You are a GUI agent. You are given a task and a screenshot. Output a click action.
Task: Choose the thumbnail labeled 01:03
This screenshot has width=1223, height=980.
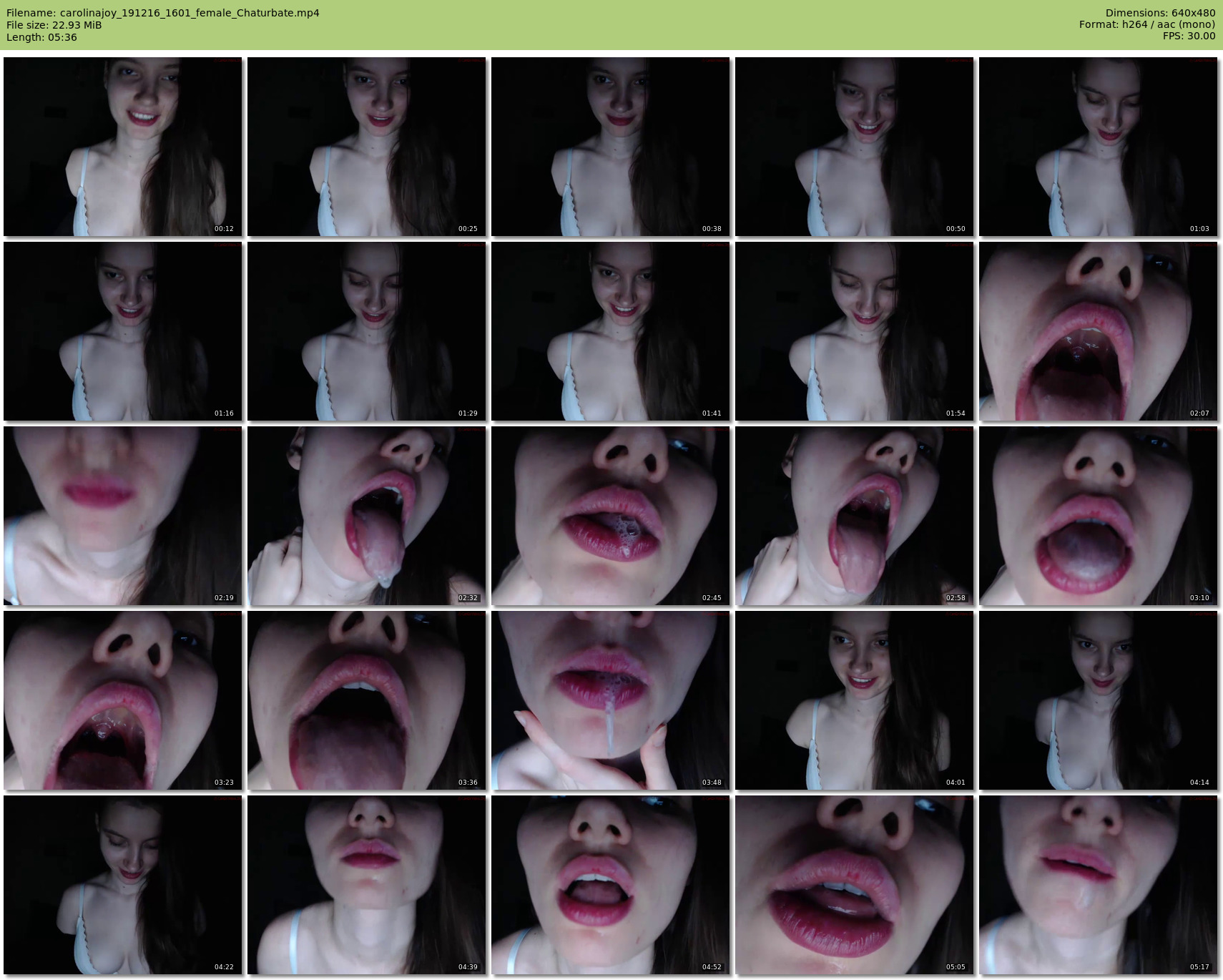(x=1098, y=147)
